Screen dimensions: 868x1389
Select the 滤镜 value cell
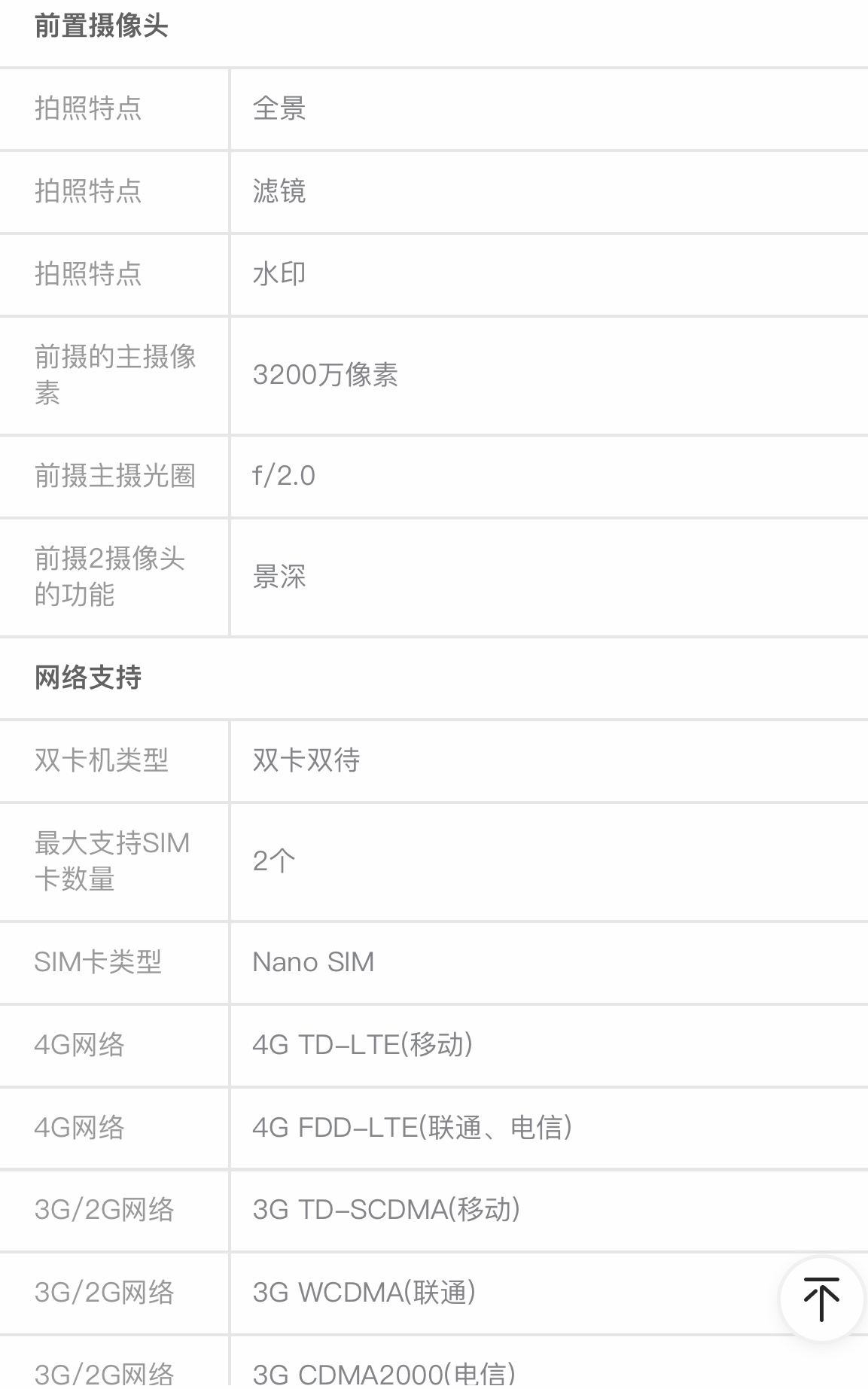279,191
